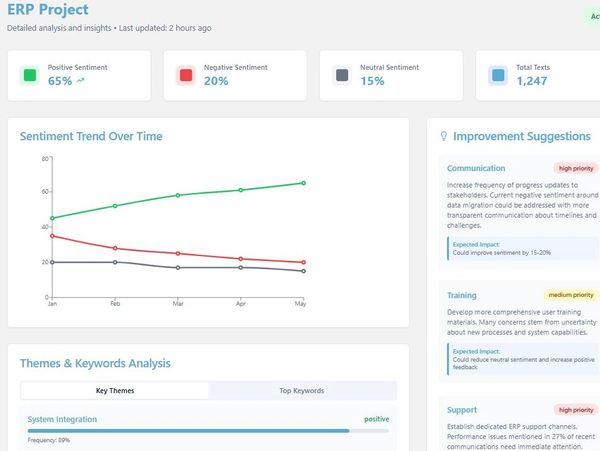Click the Apr label on the chart axis
The image size is (600, 451).
click(241, 304)
